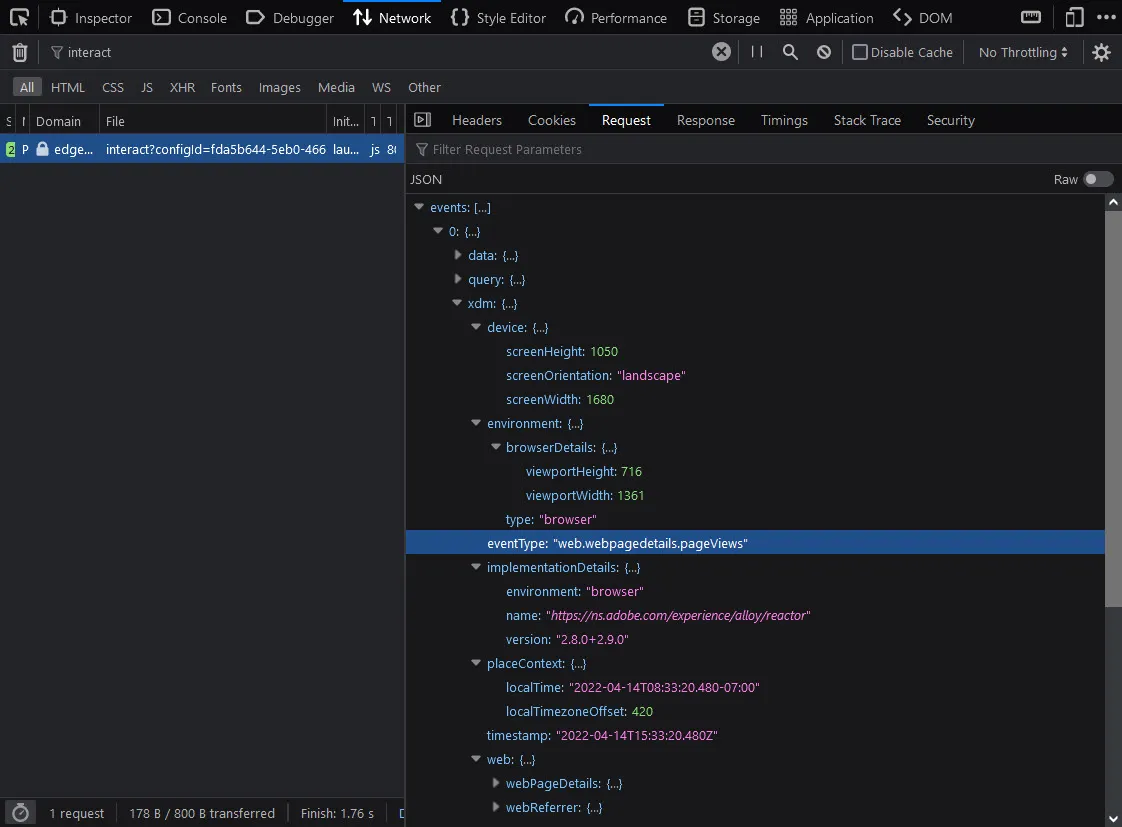Screen dimensions: 1122x827
Task: Expand the query node
Action: (x=458, y=279)
